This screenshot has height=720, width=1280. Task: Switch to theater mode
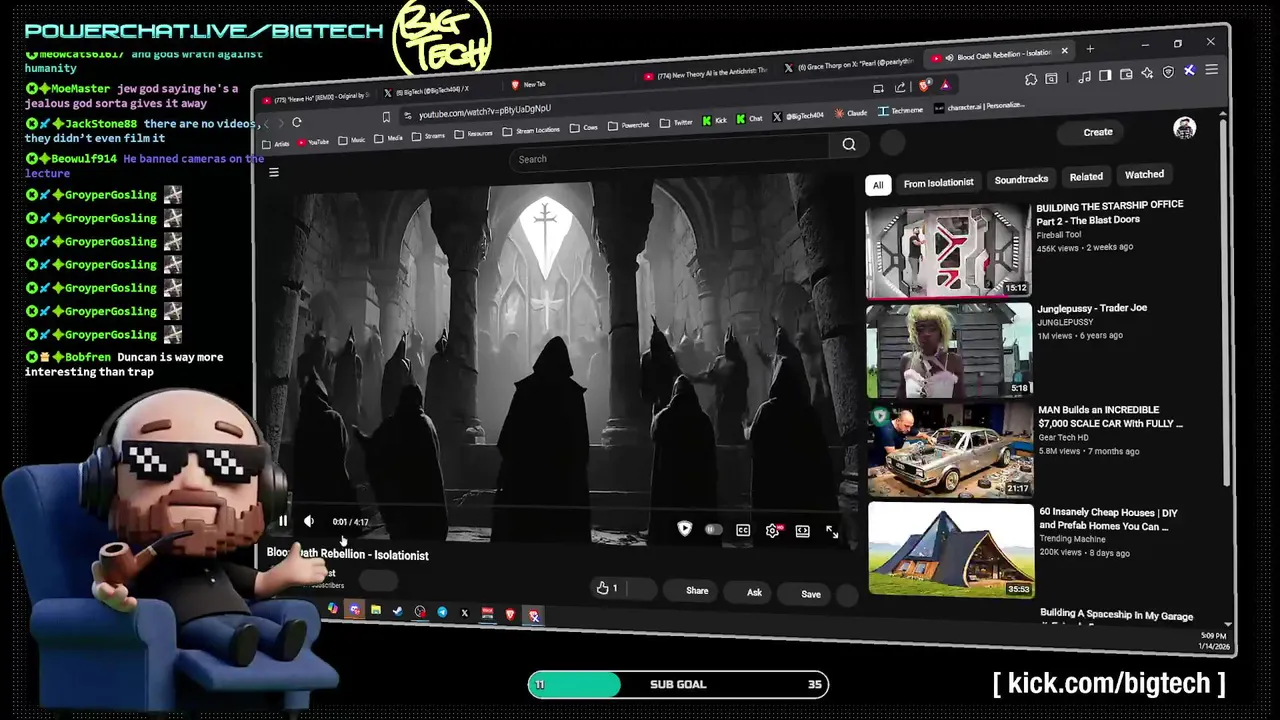click(x=802, y=531)
